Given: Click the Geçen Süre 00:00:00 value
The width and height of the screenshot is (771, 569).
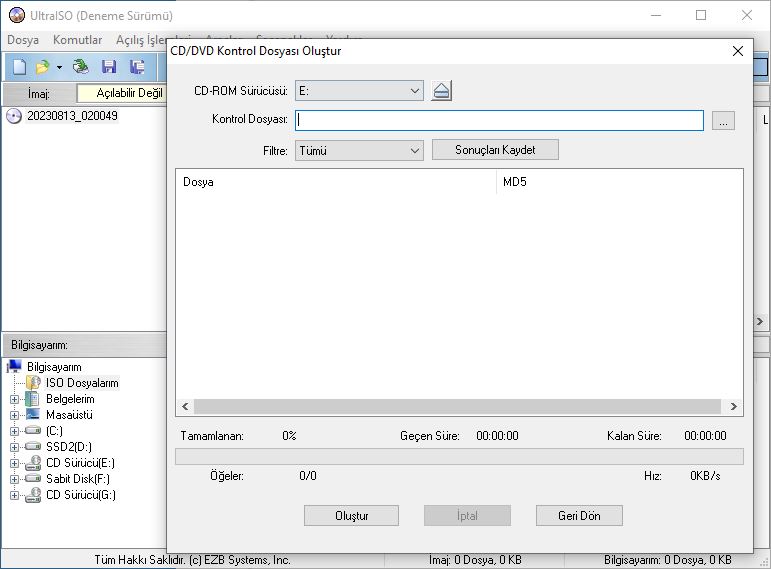Looking at the screenshot, I should pyautogui.click(x=497, y=436).
